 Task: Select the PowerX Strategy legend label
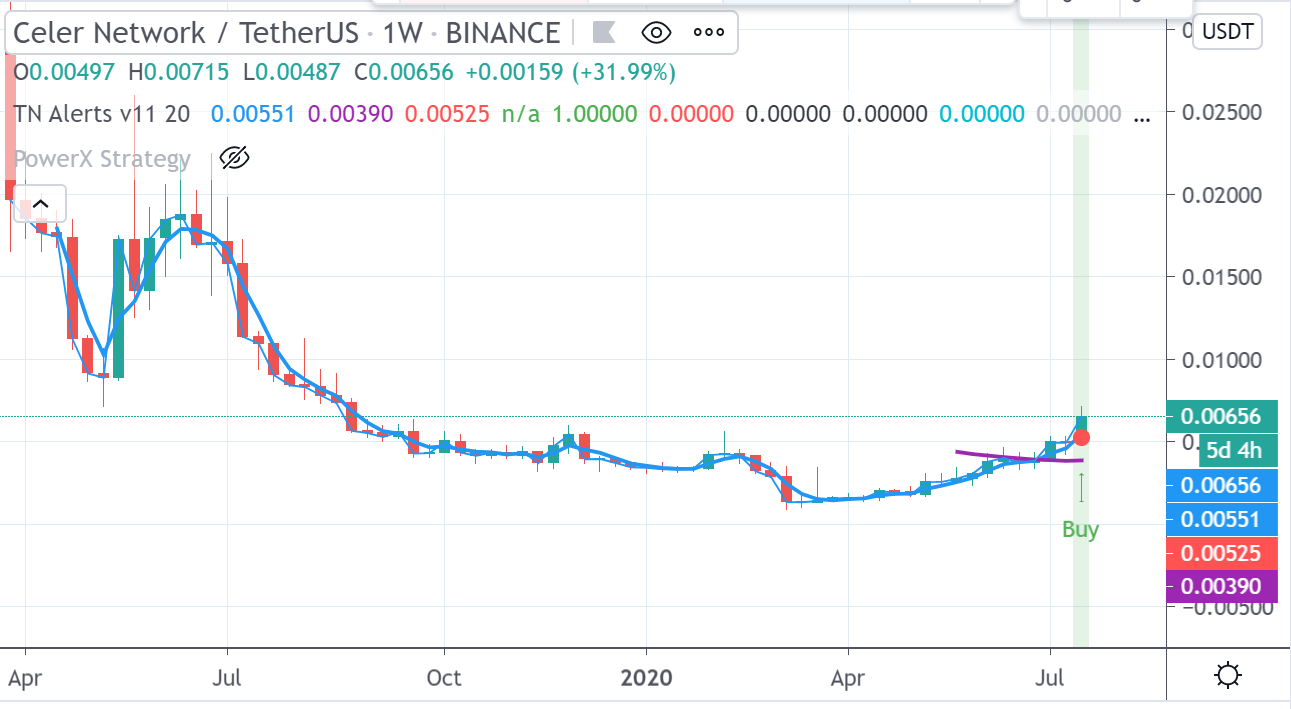tap(102, 159)
